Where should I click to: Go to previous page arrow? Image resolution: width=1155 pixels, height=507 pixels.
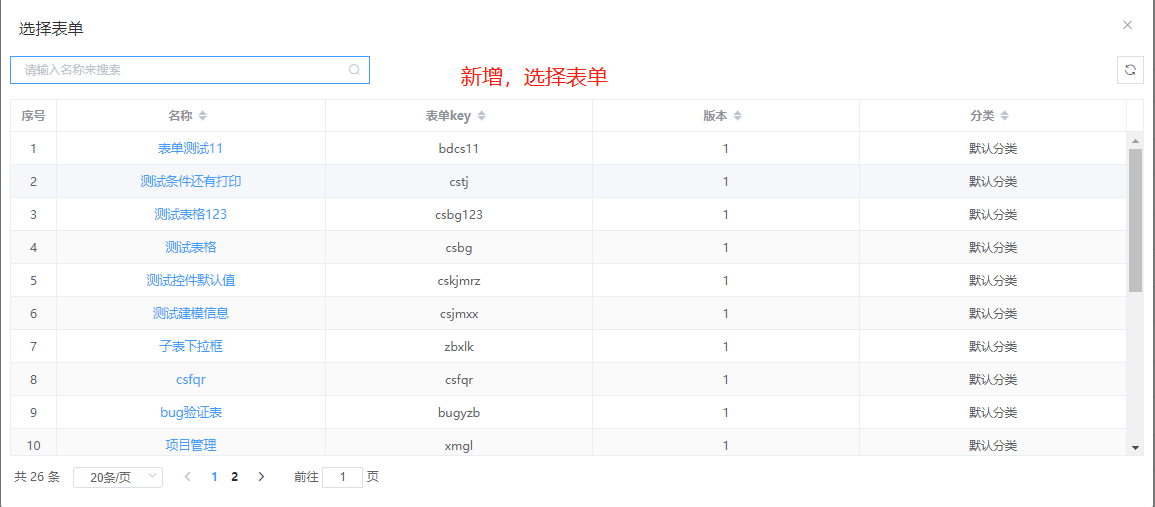pos(188,477)
